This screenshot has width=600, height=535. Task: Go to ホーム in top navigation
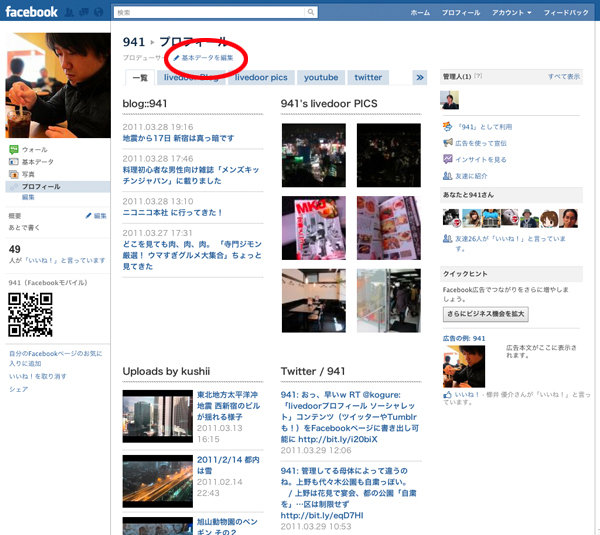coord(420,13)
